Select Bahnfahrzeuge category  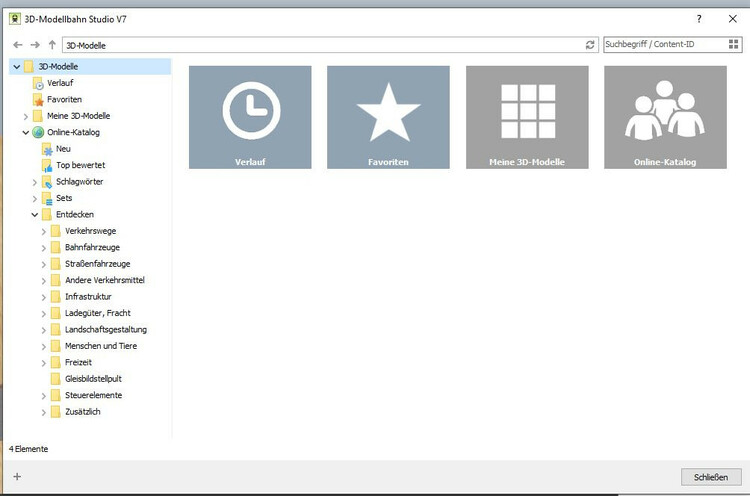[92, 247]
